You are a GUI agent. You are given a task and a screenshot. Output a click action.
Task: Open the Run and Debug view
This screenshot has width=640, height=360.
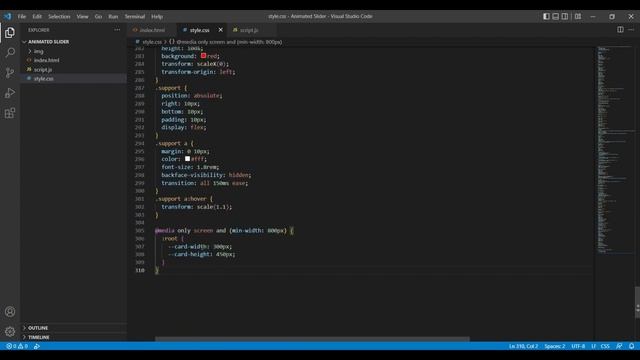click(x=10, y=93)
